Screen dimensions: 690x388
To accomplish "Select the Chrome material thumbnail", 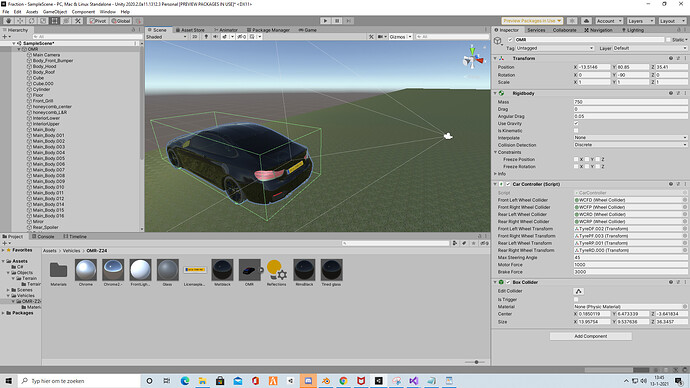I will (86, 270).
